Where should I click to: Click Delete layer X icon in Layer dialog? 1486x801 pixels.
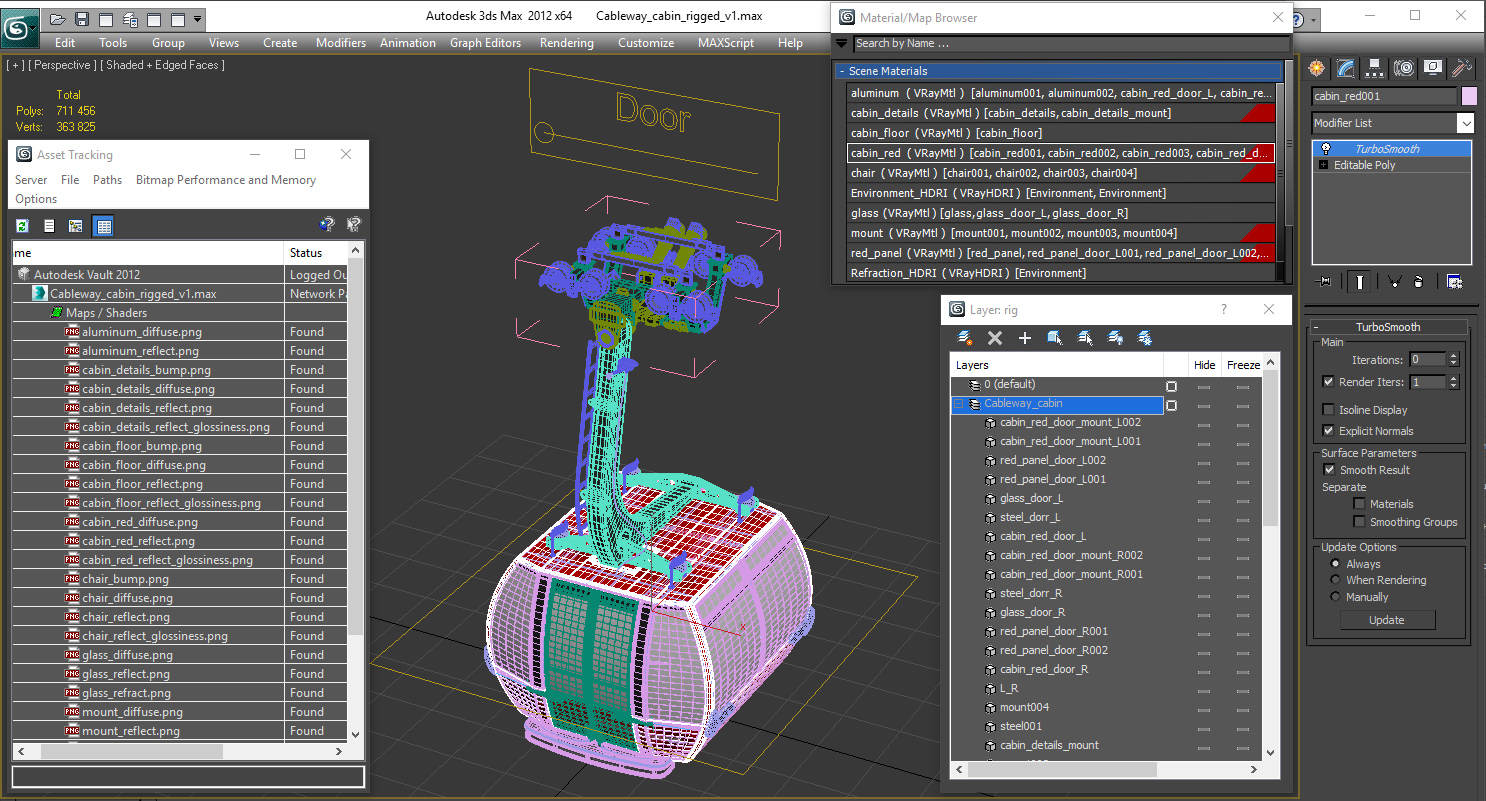(x=994, y=338)
